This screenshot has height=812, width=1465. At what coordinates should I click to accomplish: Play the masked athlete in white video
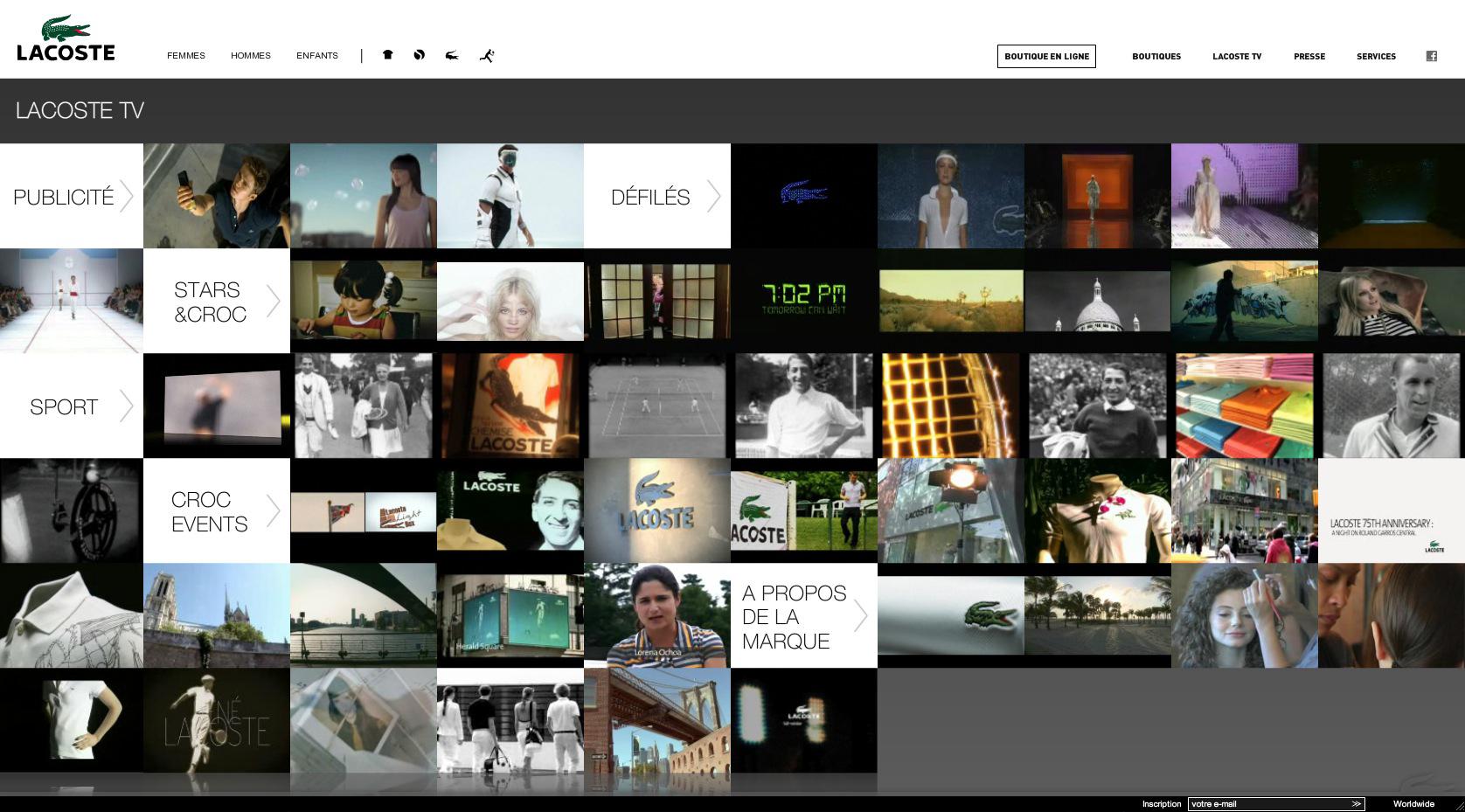pos(510,196)
